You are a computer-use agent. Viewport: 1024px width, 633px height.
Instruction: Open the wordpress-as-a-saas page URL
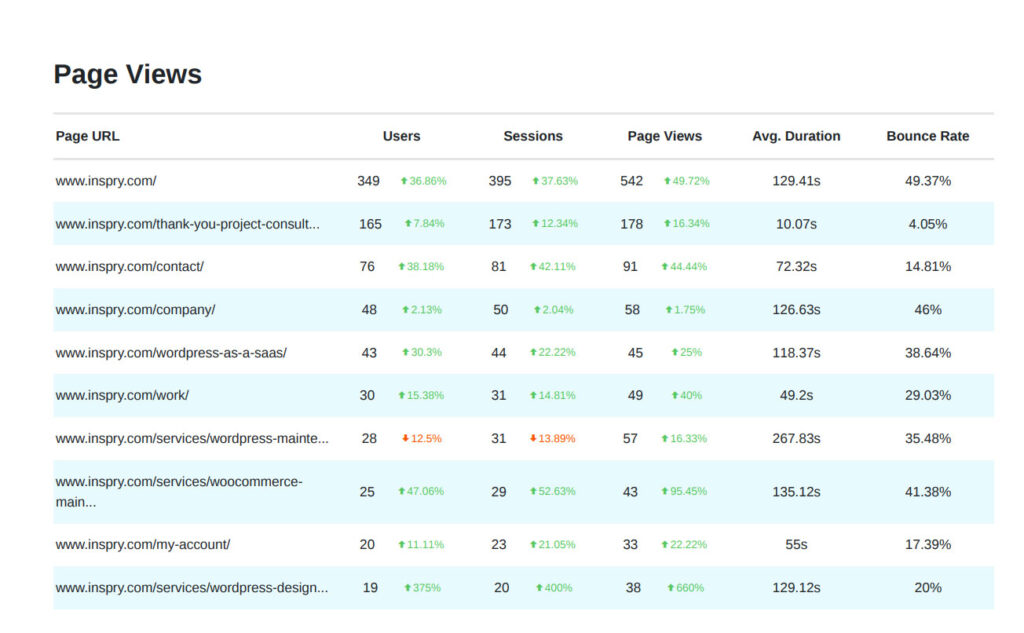(x=171, y=353)
